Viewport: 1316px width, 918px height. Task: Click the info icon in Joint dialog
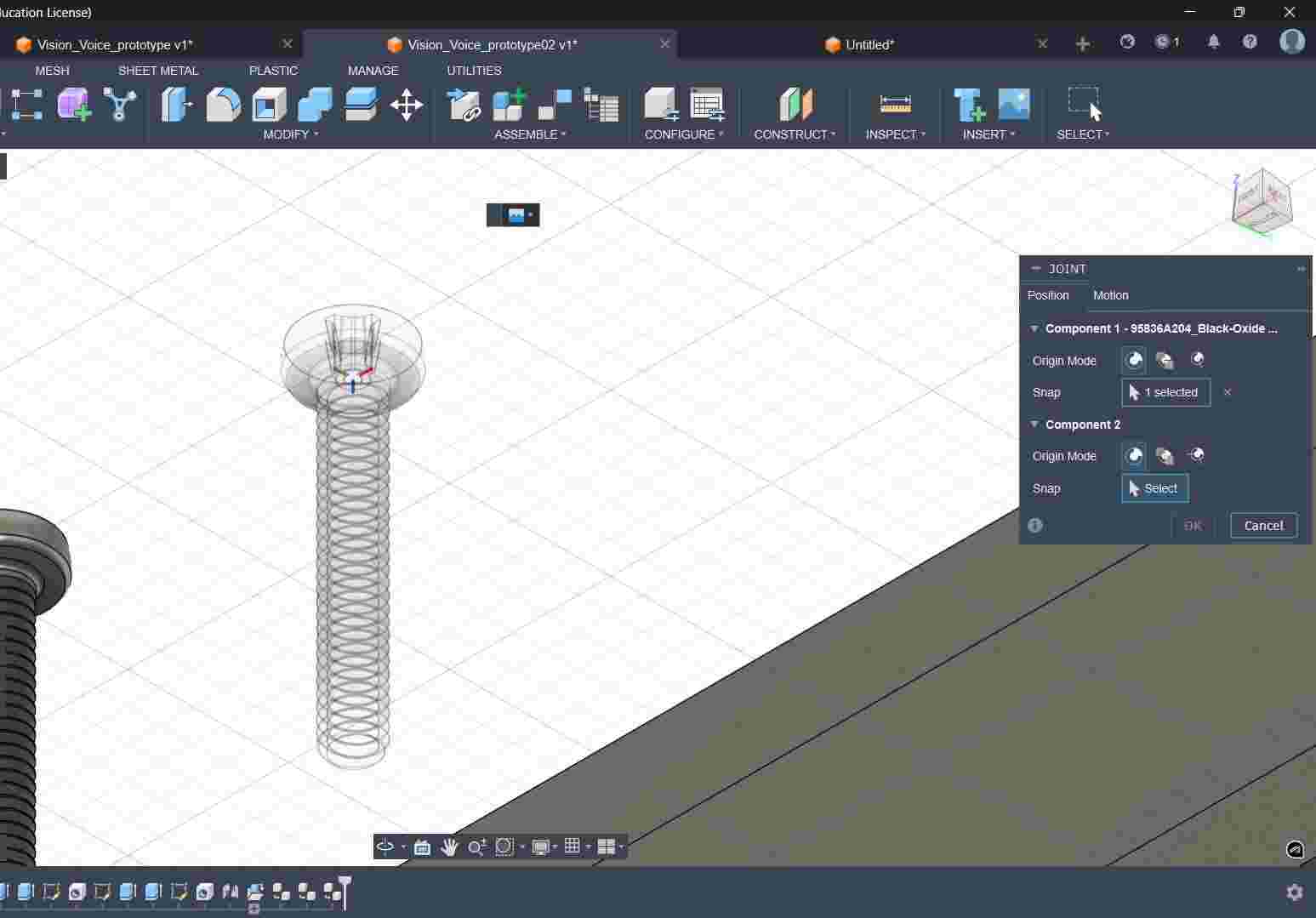(x=1035, y=525)
